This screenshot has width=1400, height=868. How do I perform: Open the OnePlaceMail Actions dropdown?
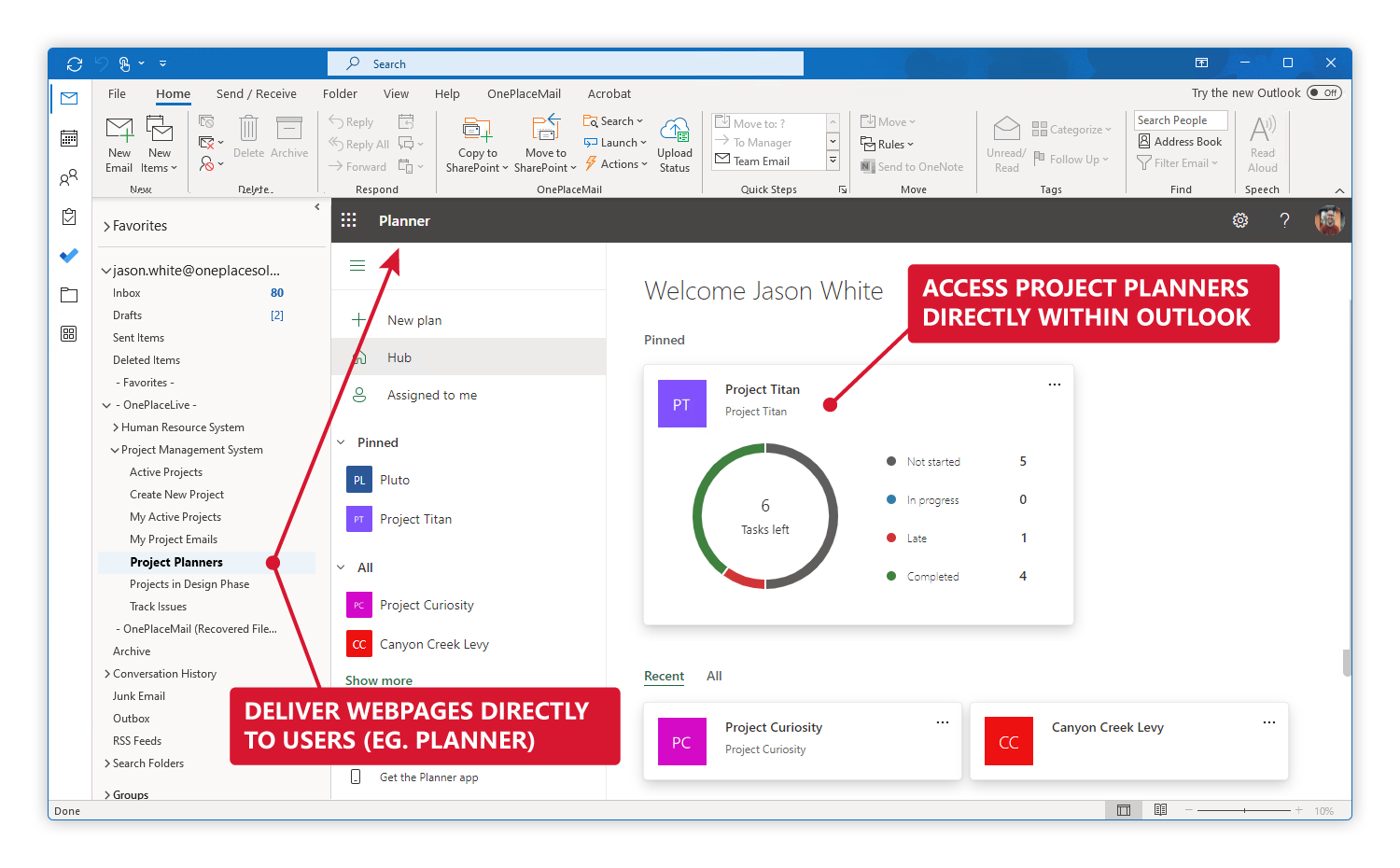[x=616, y=164]
